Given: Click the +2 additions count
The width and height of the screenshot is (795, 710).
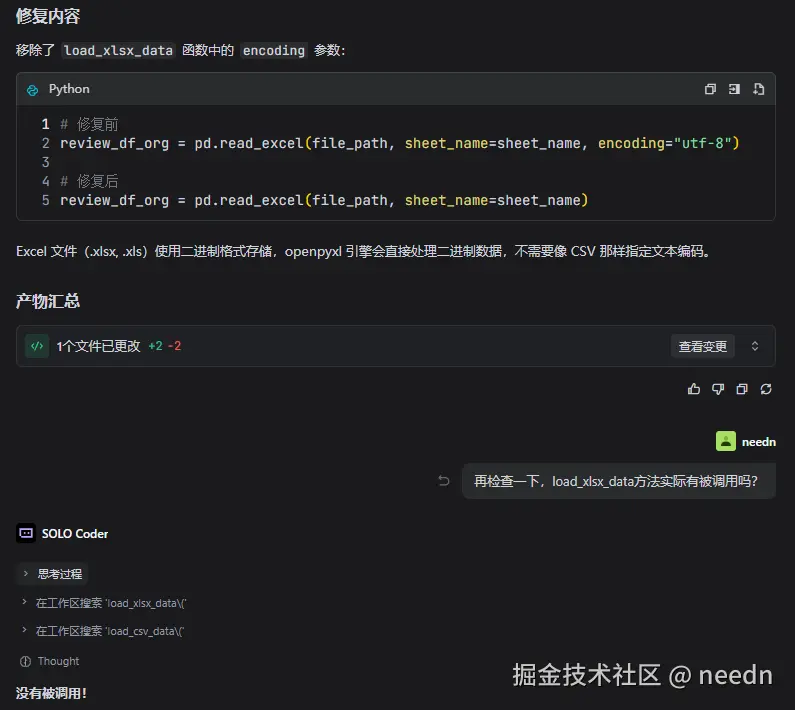Looking at the screenshot, I should (155, 346).
